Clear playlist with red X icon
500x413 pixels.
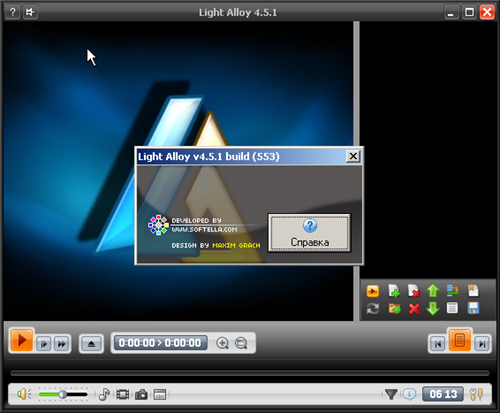[414, 309]
